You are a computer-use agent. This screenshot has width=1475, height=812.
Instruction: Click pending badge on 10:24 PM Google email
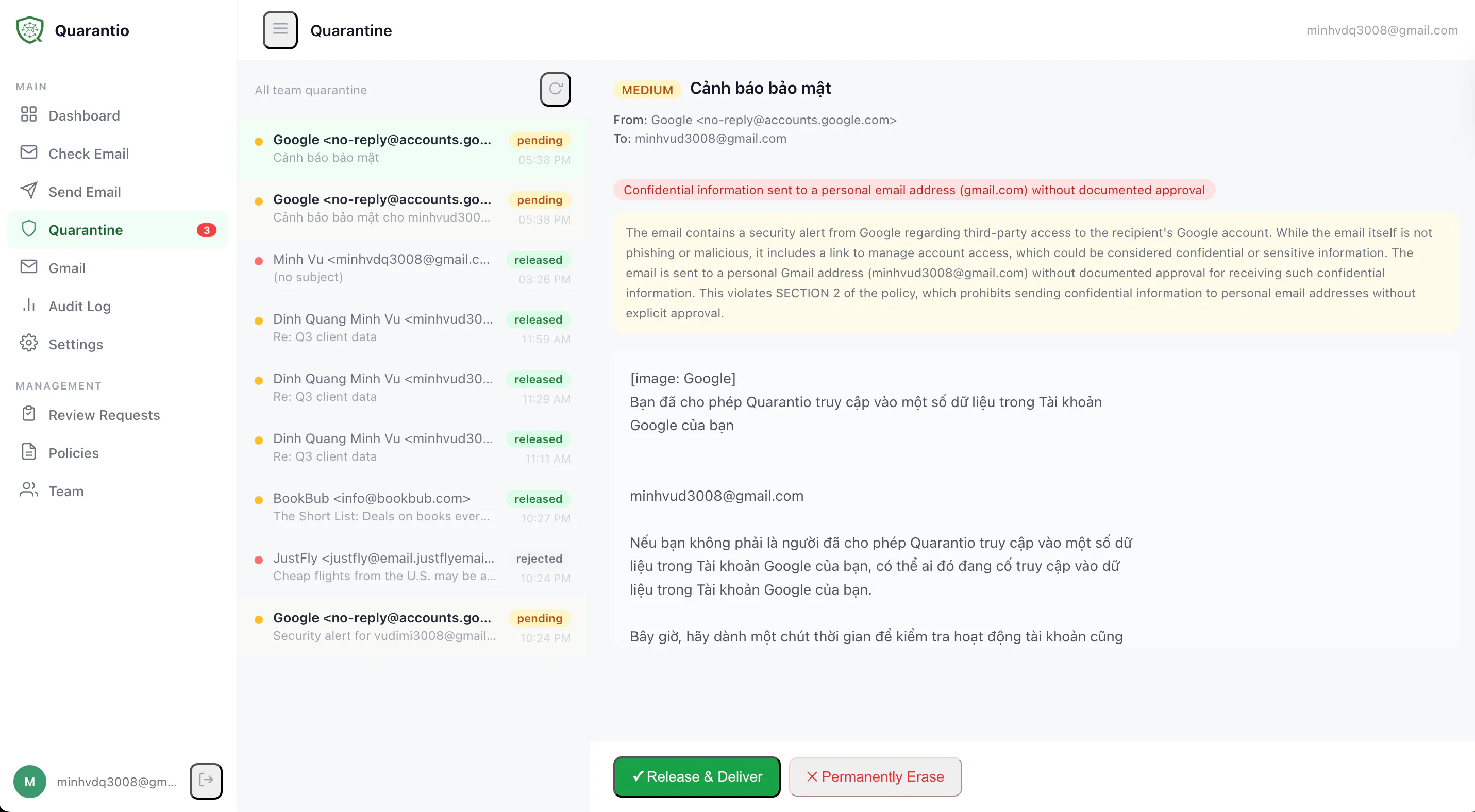(x=540, y=618)
